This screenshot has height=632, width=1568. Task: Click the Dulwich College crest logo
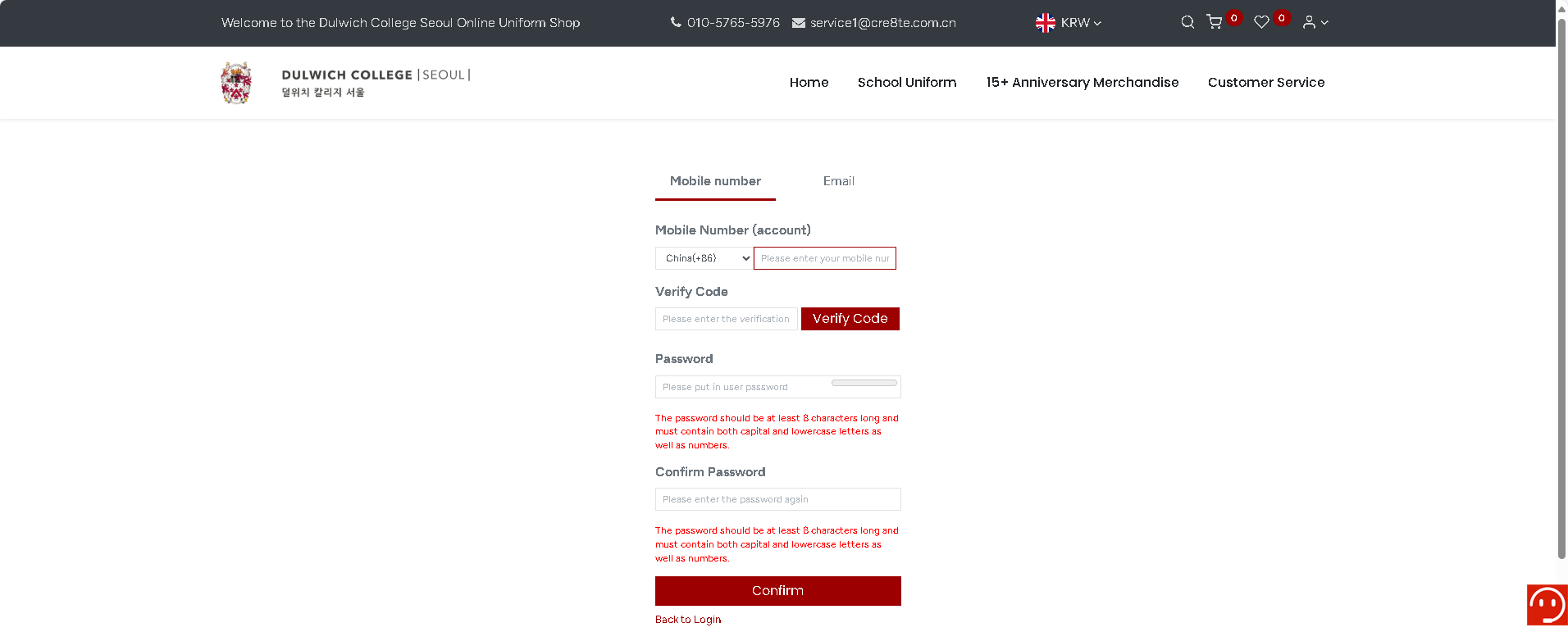pyautogui.click(x=236, y=83)
